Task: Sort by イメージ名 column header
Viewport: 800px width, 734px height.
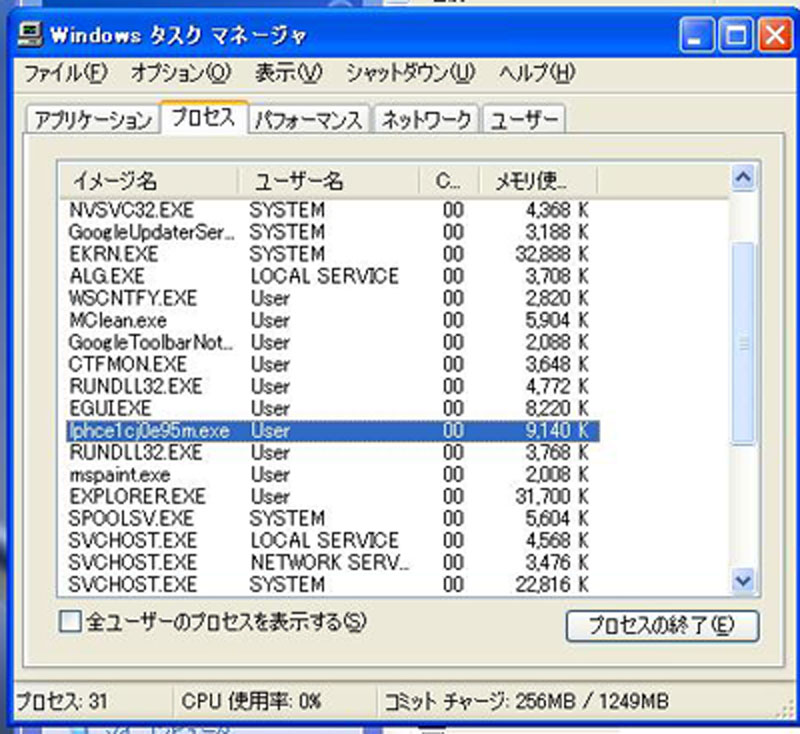Action: pyautogui.click(x=149, y=181)
